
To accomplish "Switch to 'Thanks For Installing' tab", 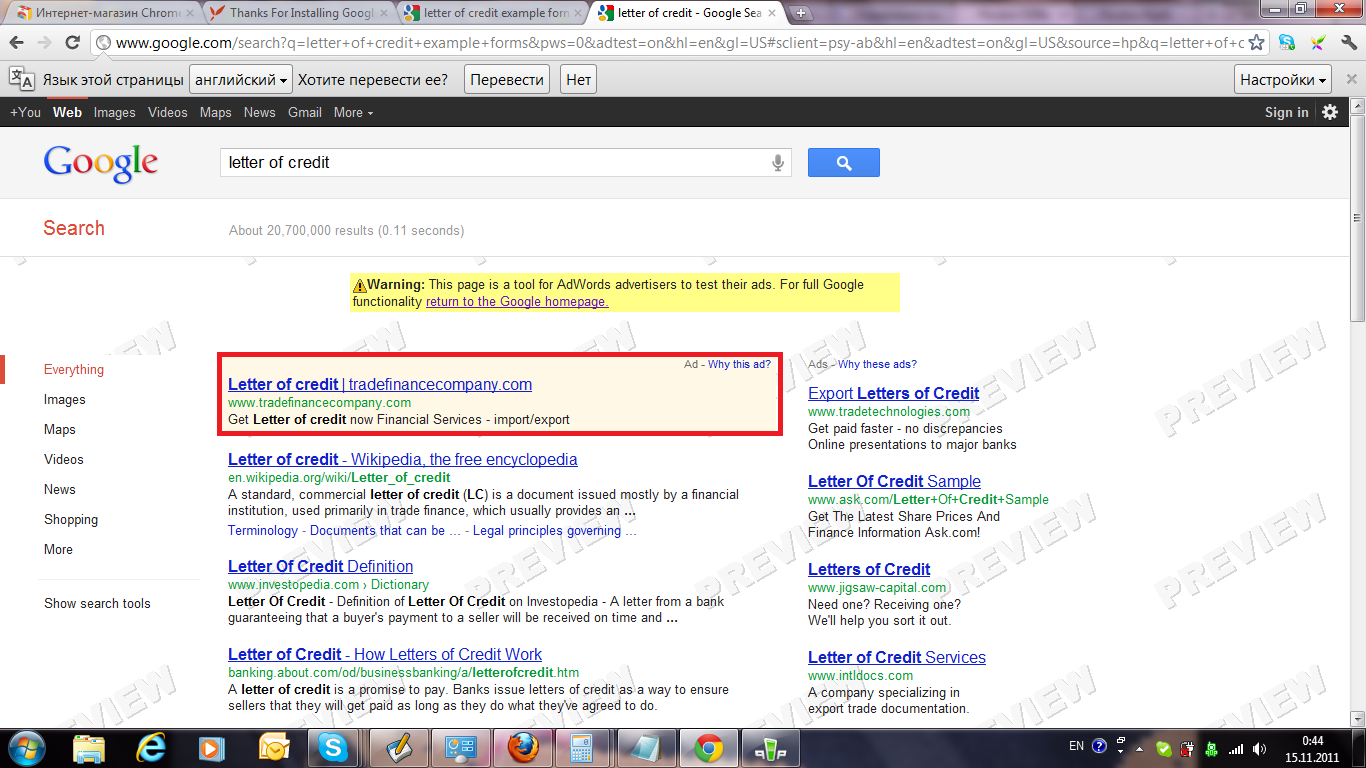I will (x=300, y=13).
